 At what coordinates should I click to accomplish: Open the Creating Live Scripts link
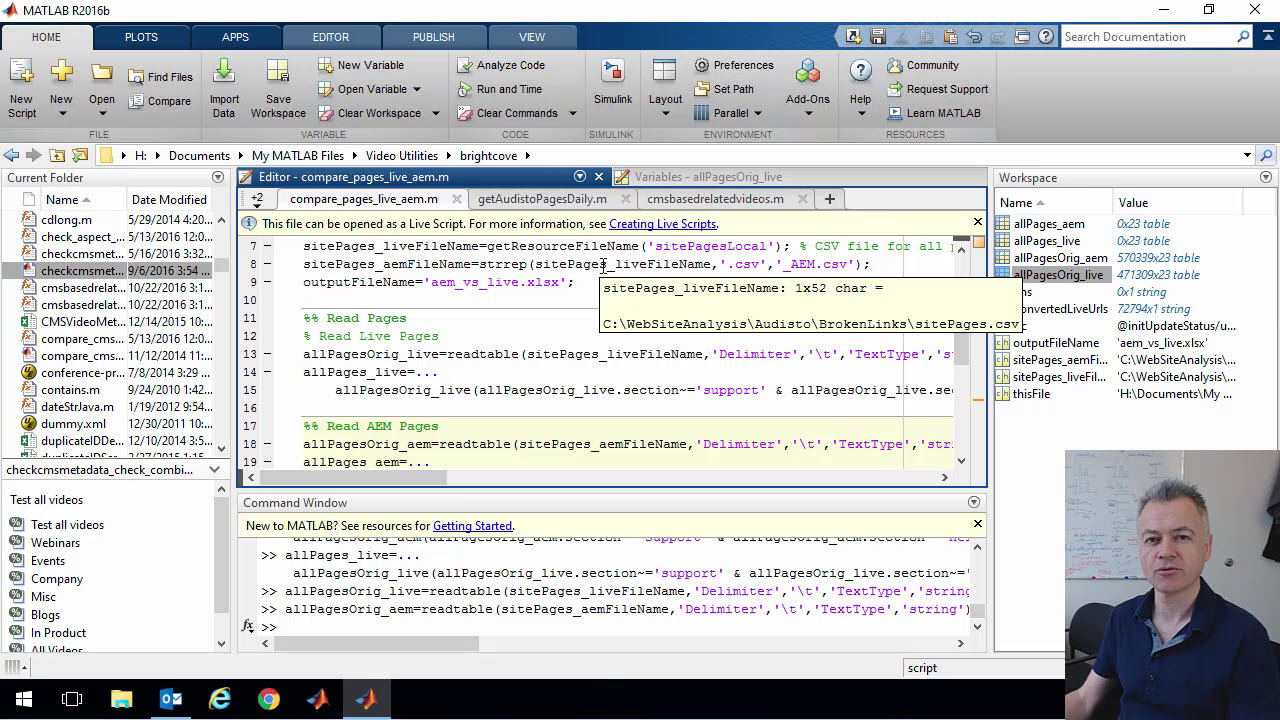pyautogui.click(x=662, y=224)
